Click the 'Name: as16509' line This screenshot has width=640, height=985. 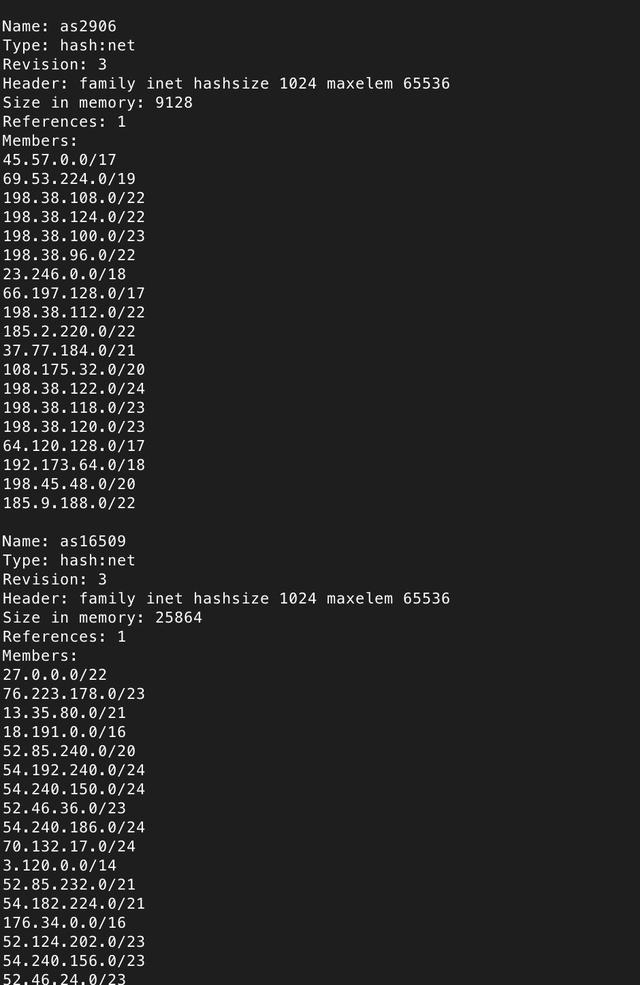(64, 541)
